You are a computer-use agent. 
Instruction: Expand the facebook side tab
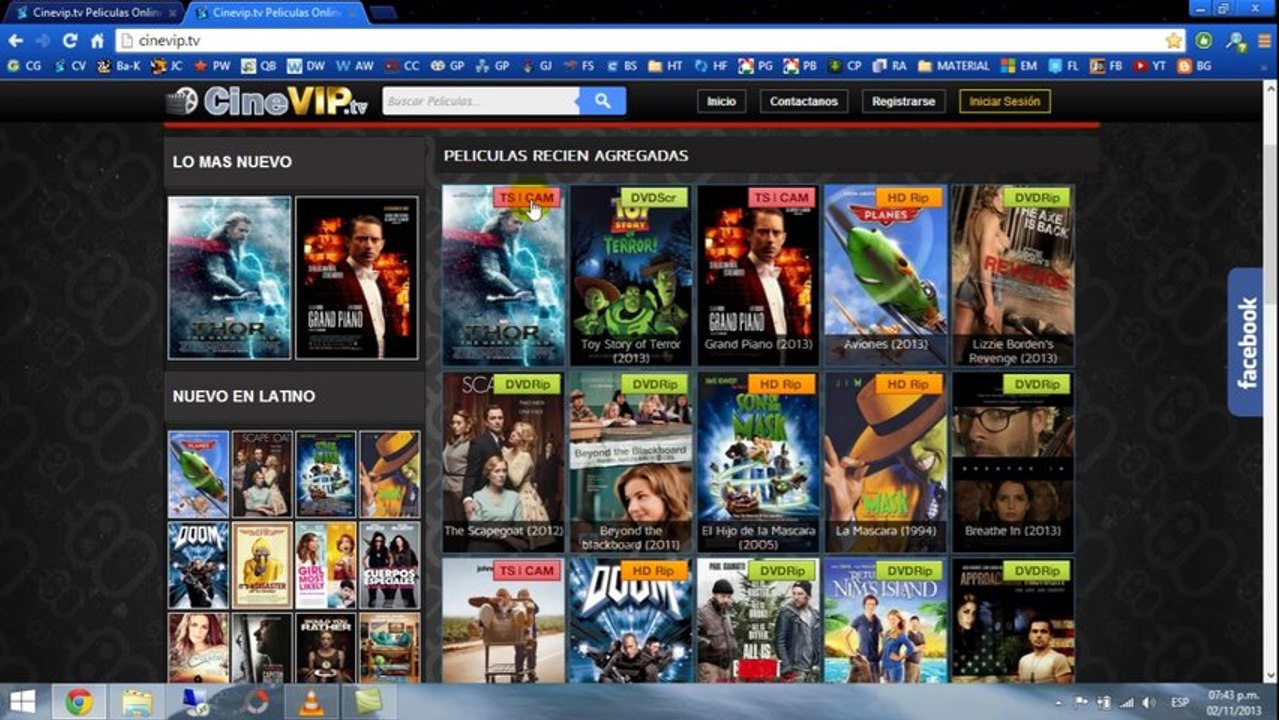1245,342
